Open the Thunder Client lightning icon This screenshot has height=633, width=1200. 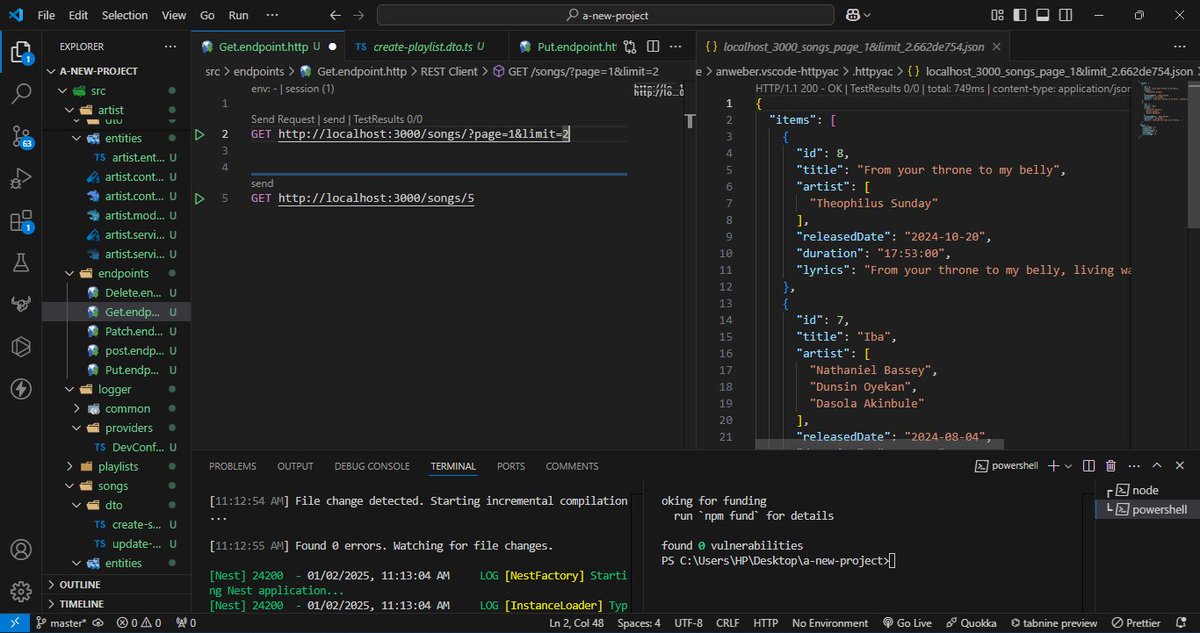21,389
